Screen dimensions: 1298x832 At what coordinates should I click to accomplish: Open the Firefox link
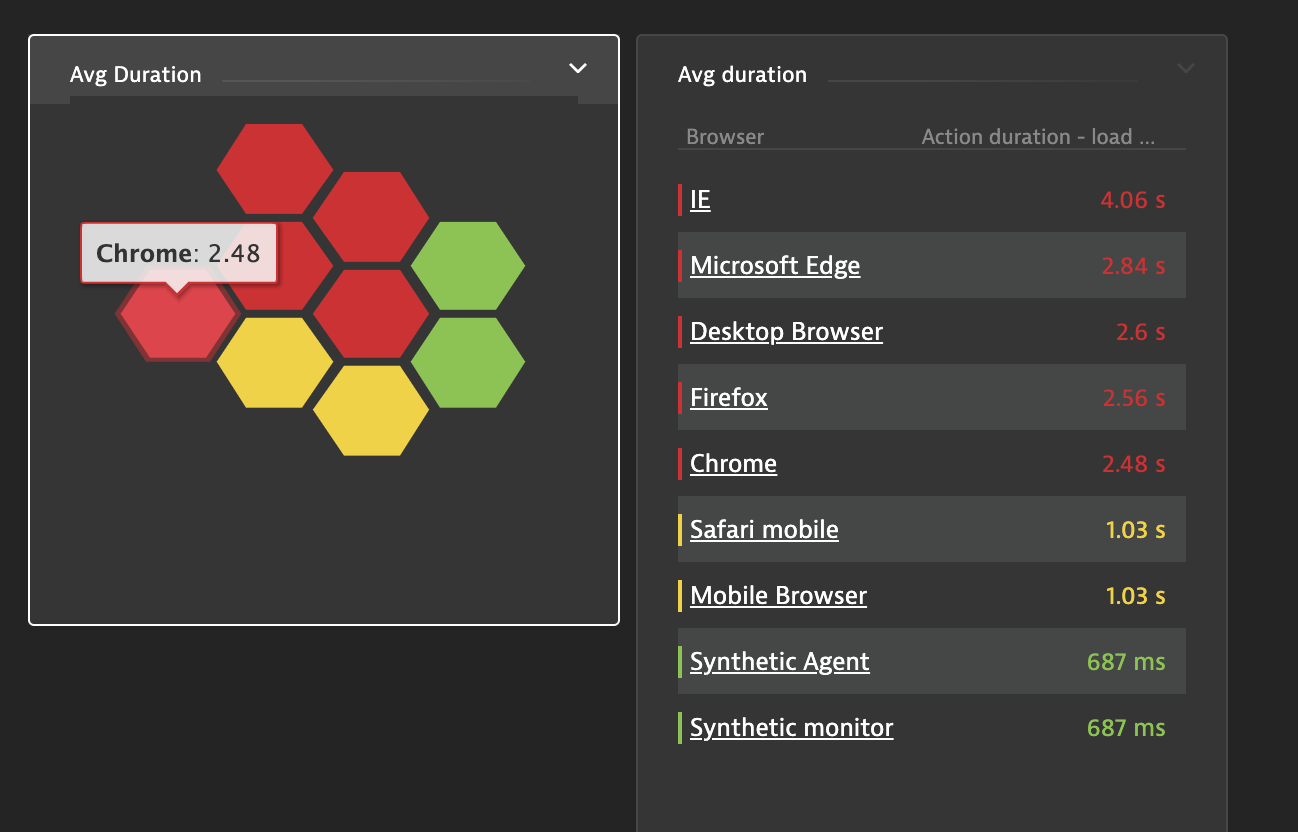point(729,397)
